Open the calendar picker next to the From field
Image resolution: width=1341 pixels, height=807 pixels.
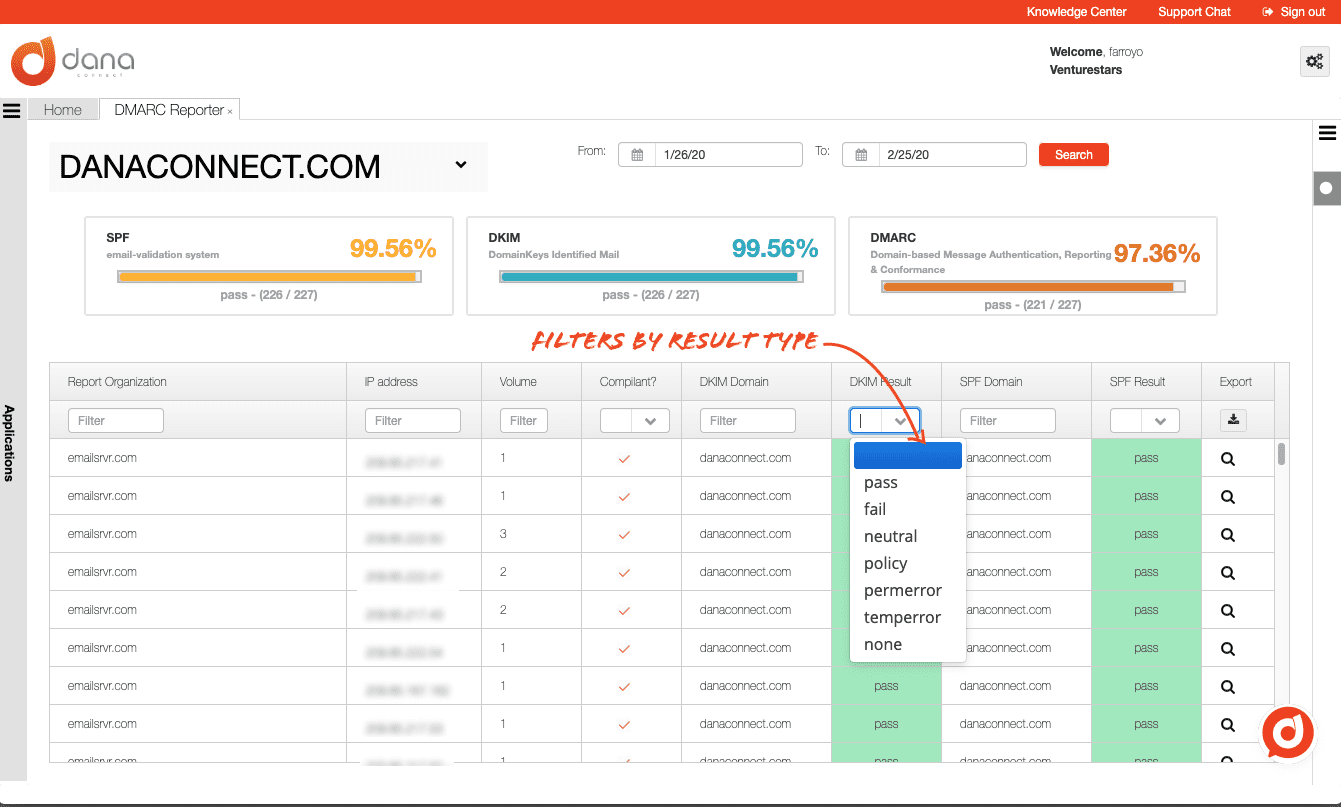click(636, 154)
